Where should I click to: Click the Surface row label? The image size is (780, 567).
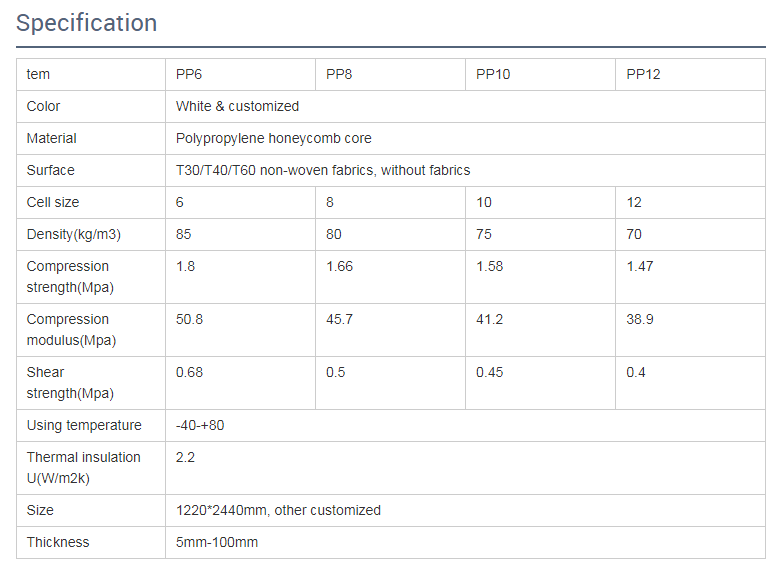50,170
